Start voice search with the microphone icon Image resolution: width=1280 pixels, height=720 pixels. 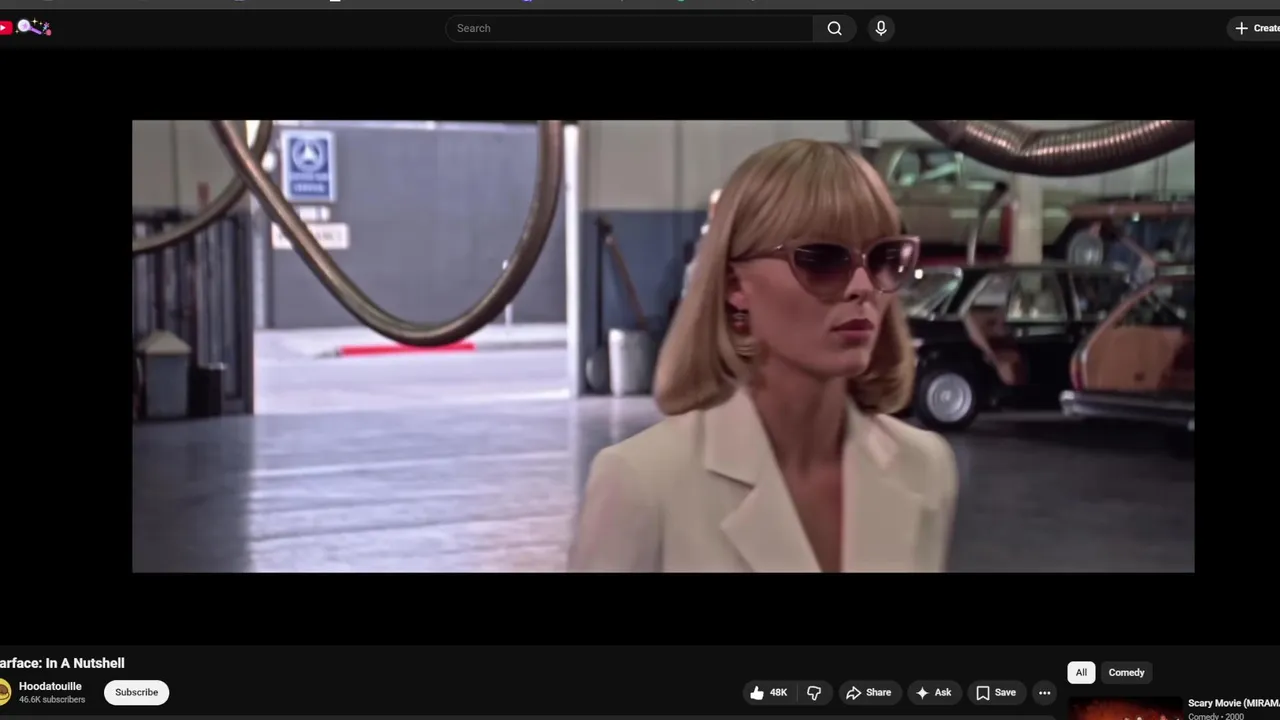coord(881,28)
